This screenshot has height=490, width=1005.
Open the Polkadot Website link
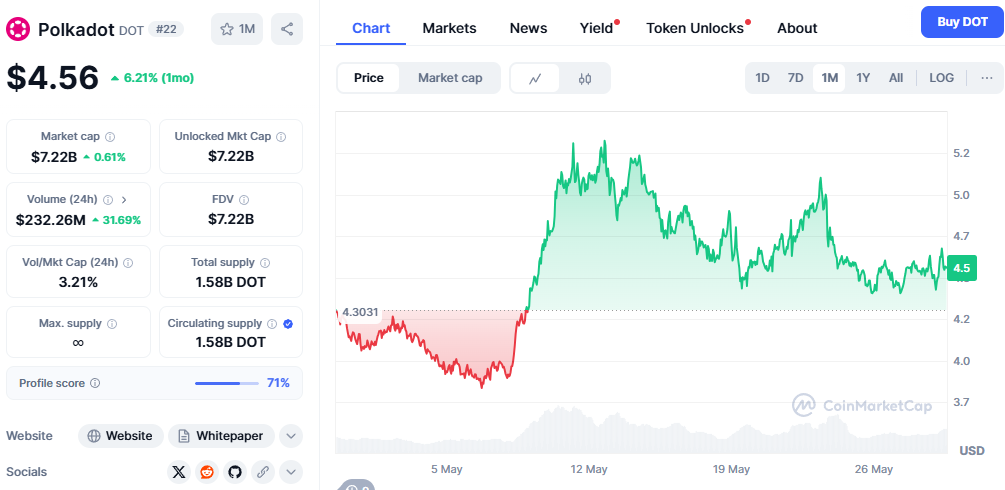click(x=120, y=436)
